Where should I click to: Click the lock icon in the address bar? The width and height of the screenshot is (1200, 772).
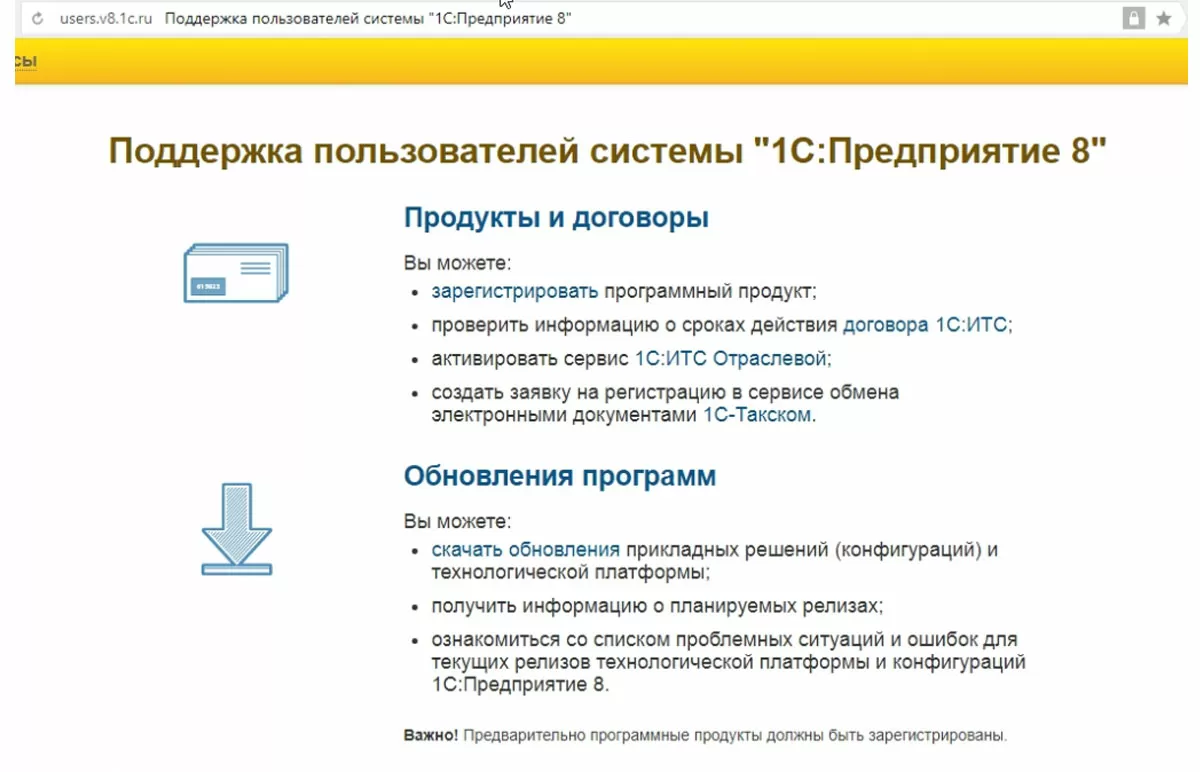click(x=1133, y=18)
